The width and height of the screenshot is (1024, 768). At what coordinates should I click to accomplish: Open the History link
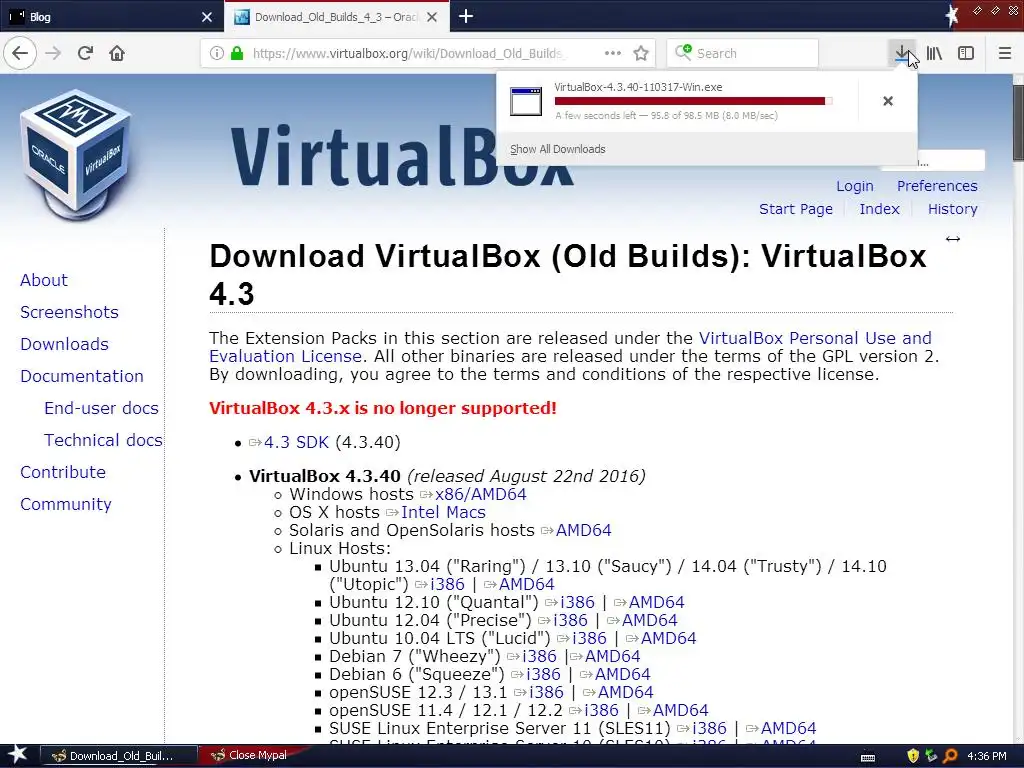click(x=953, y=209)
